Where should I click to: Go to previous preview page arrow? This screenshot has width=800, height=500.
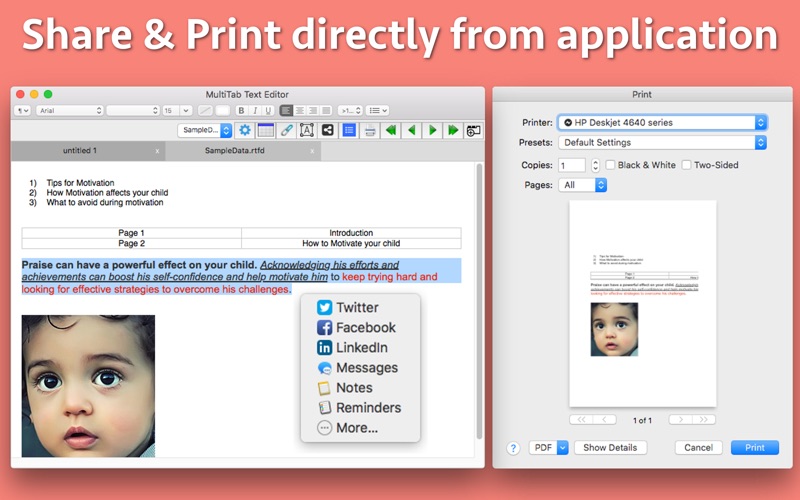[605, 419]
